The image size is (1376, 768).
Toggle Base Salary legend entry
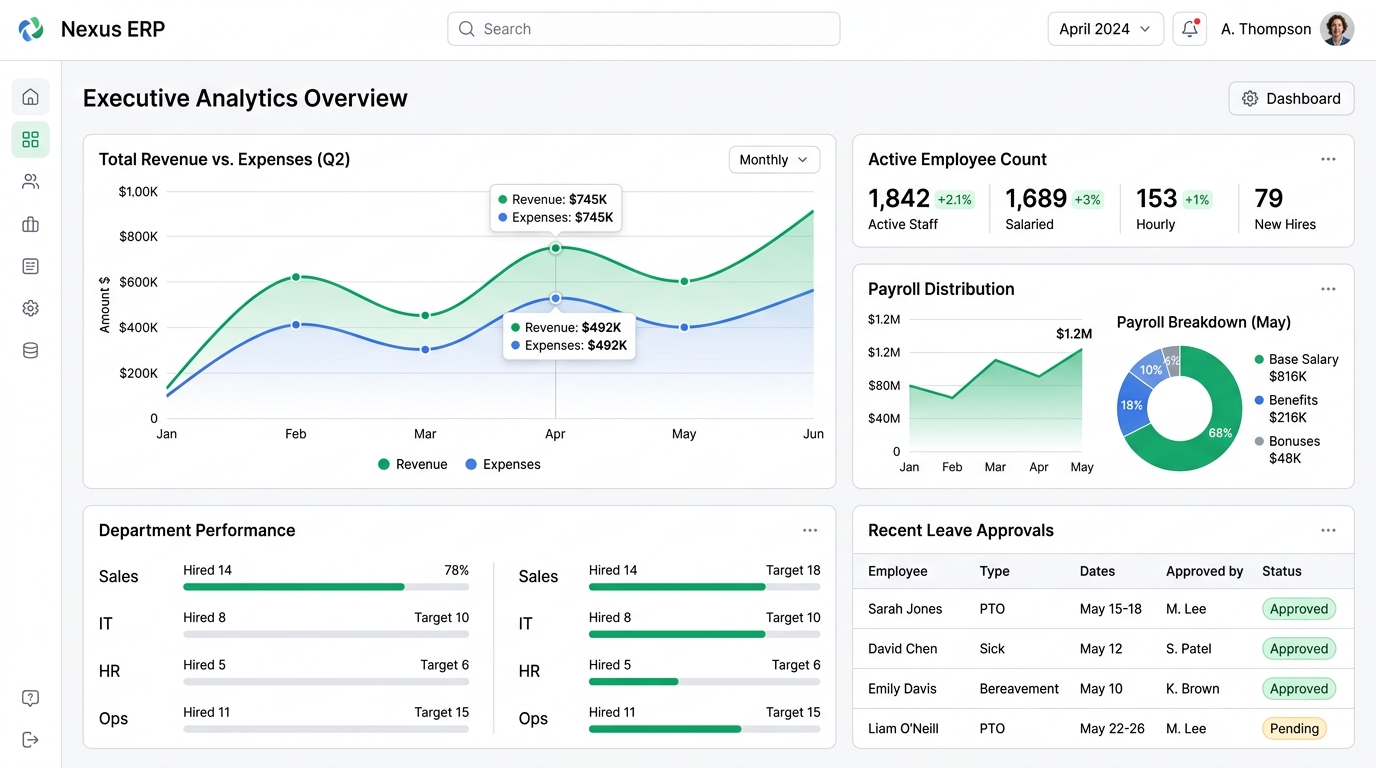[1296, 368]
